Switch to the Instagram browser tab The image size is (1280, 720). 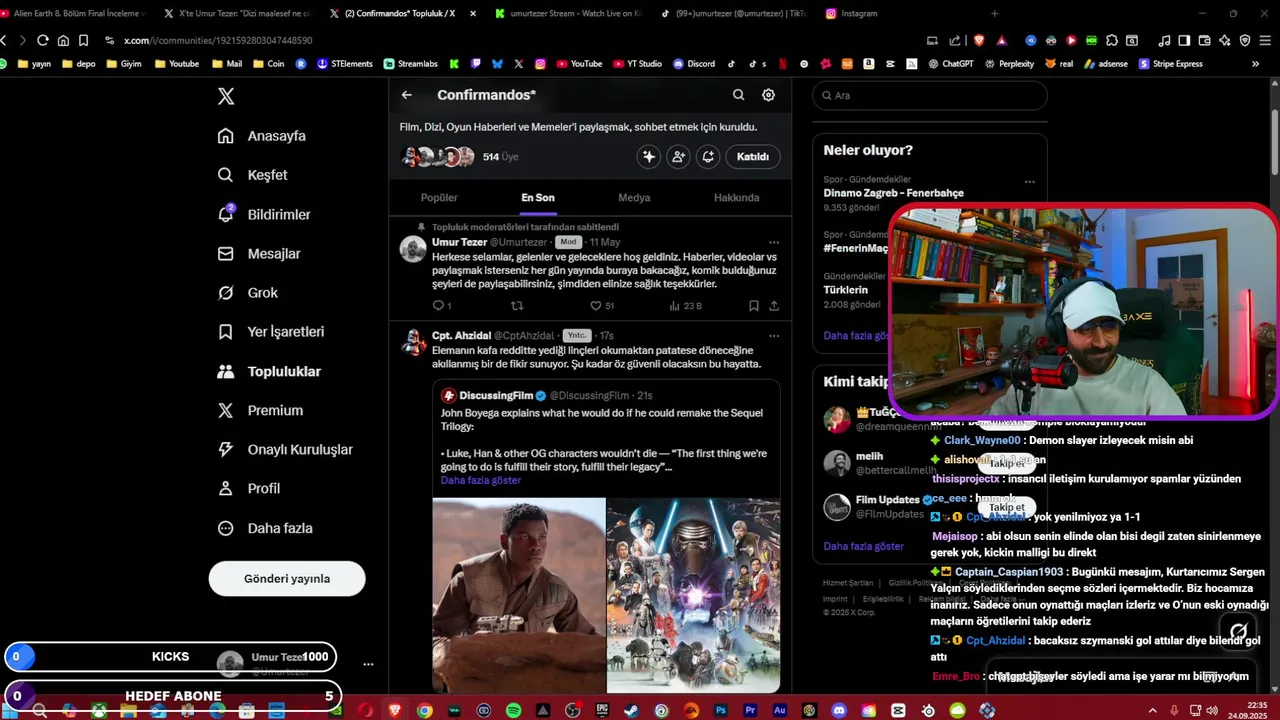click(852, 14)
